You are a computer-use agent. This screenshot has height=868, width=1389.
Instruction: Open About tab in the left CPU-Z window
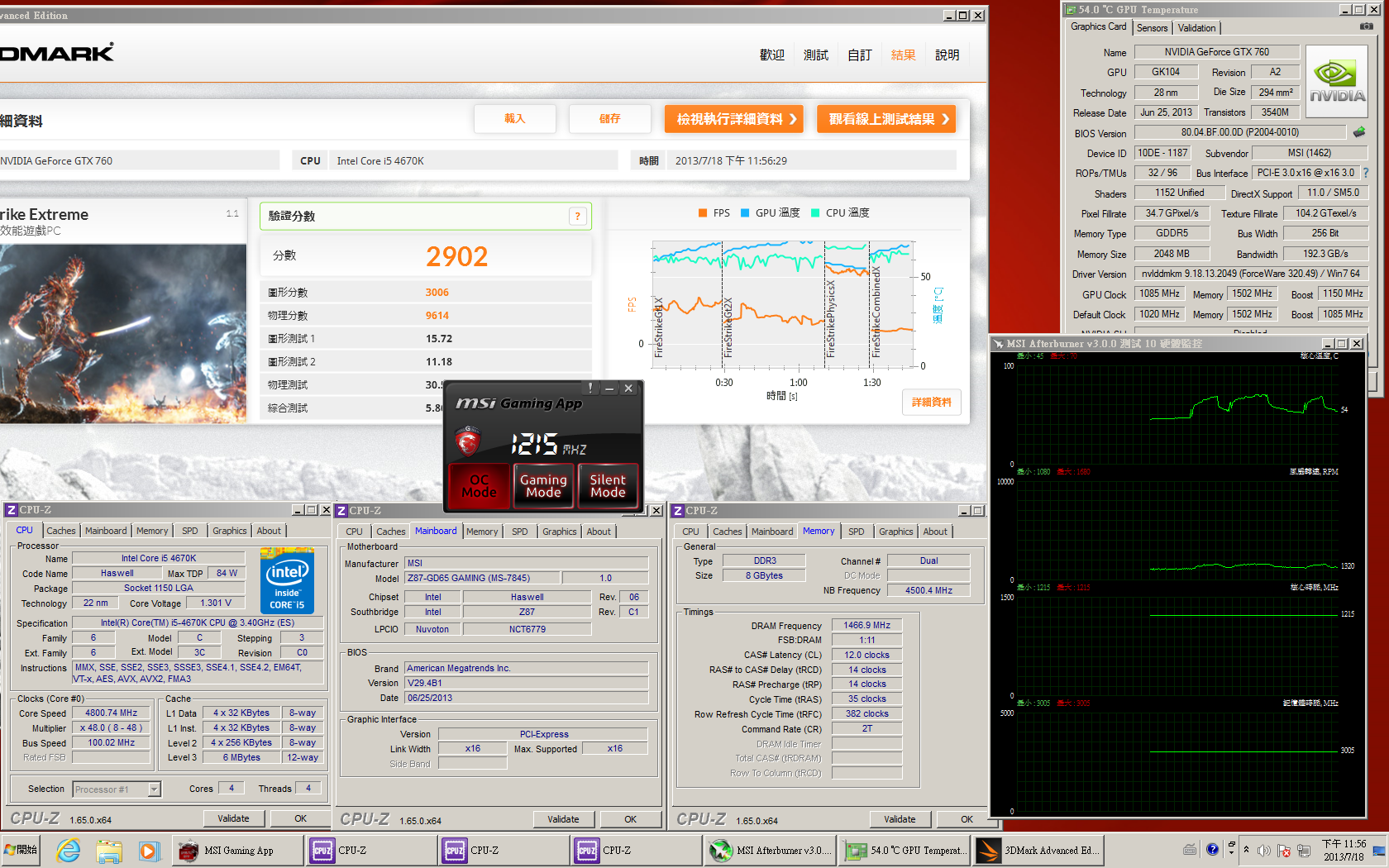269,531
